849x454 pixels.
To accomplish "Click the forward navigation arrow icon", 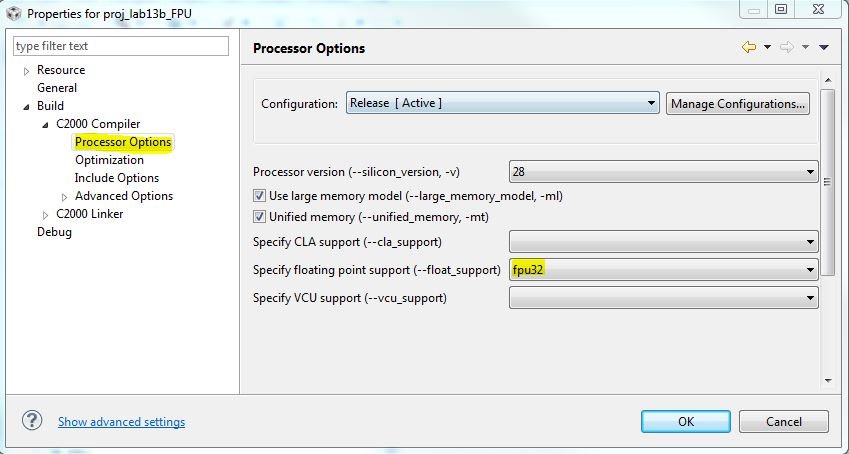I will [786, 47].
